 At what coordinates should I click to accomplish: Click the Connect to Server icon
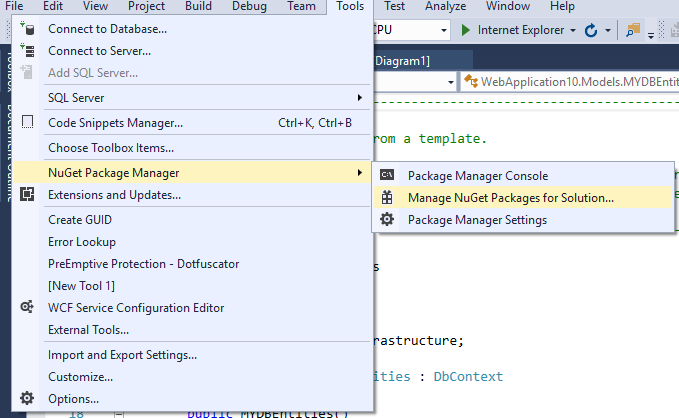[28, 50]
